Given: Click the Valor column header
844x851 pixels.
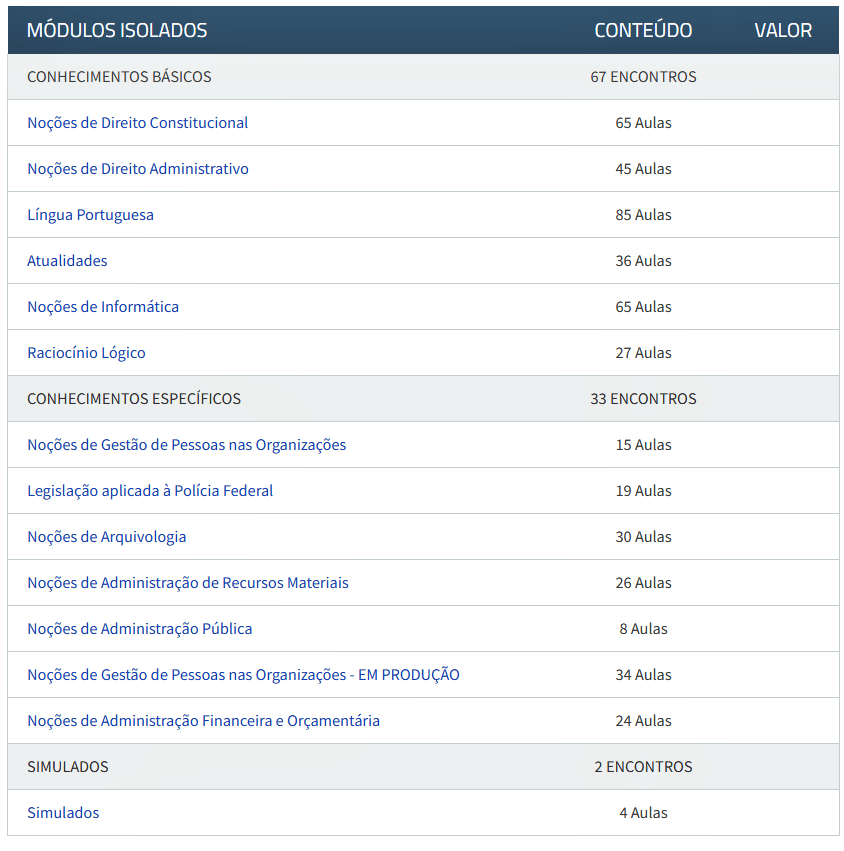Looking at the screenshot, I should pyautogui.click(x=783, y=30).
